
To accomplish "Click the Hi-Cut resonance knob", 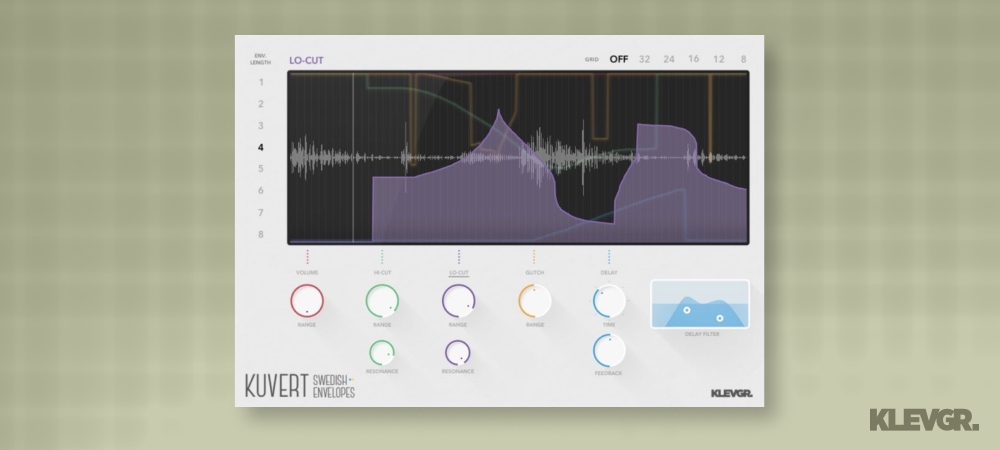I will click(x=382, y=352).
